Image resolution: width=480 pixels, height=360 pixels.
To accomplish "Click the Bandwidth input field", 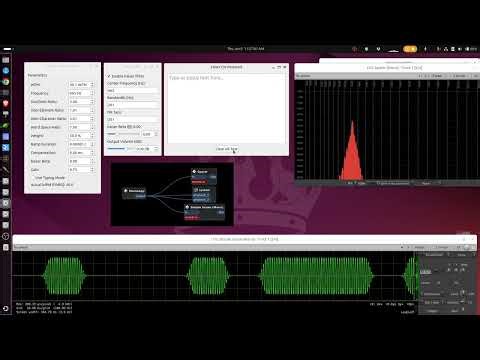I will [x=132, y=105].
